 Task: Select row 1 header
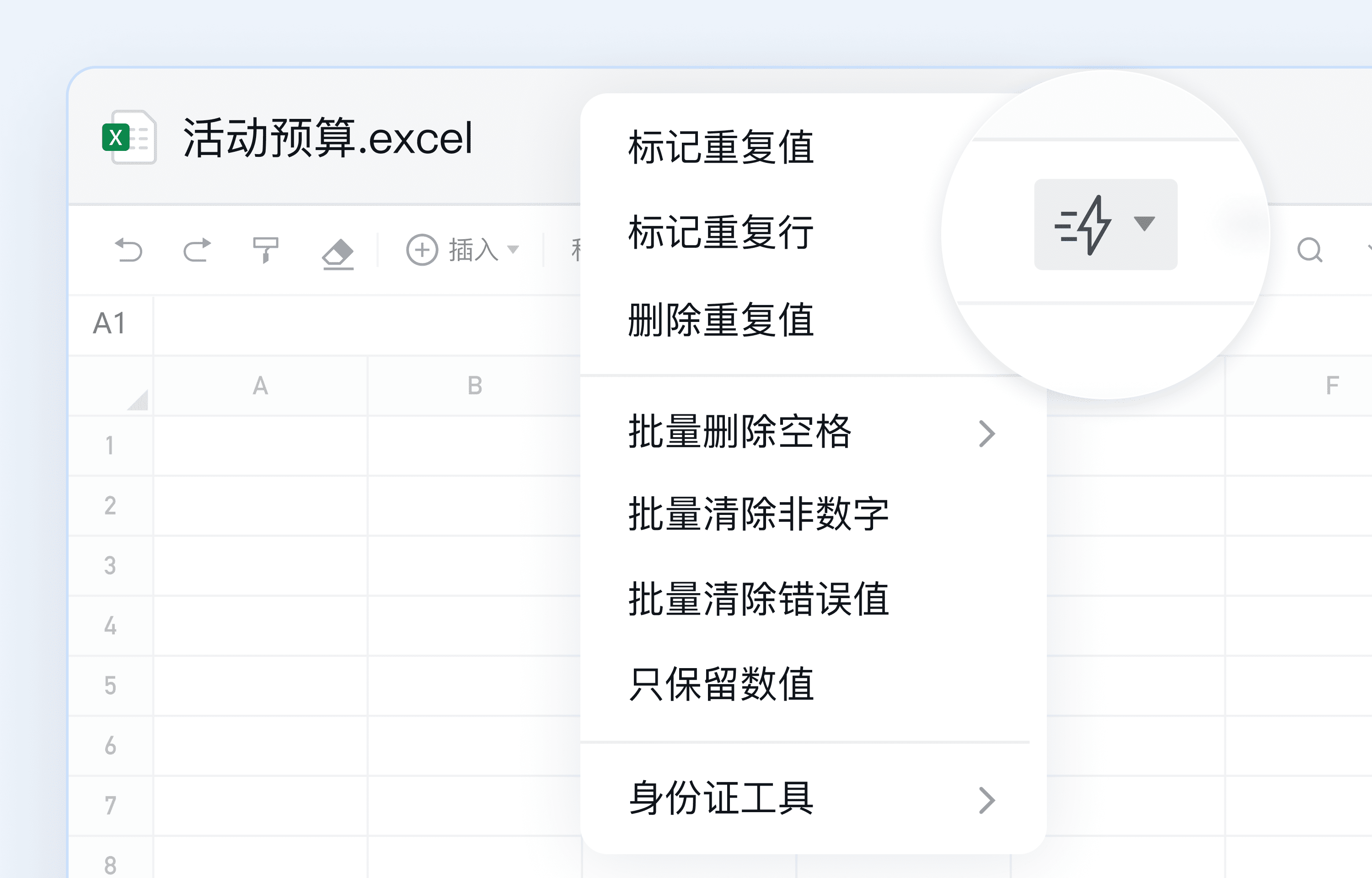click(x=111, y=445)
